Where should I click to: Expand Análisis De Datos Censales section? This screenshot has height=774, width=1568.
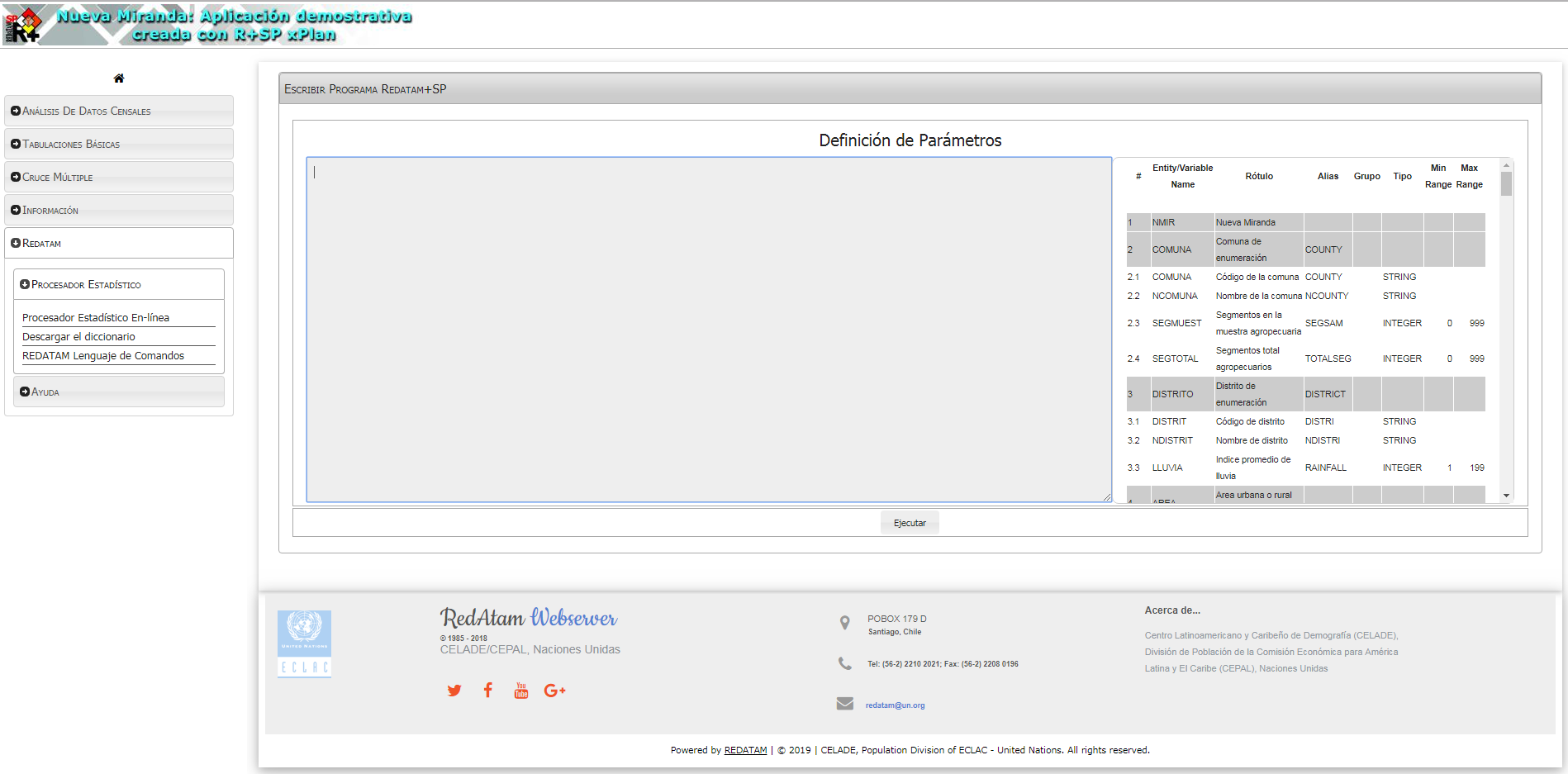(119, 111)
